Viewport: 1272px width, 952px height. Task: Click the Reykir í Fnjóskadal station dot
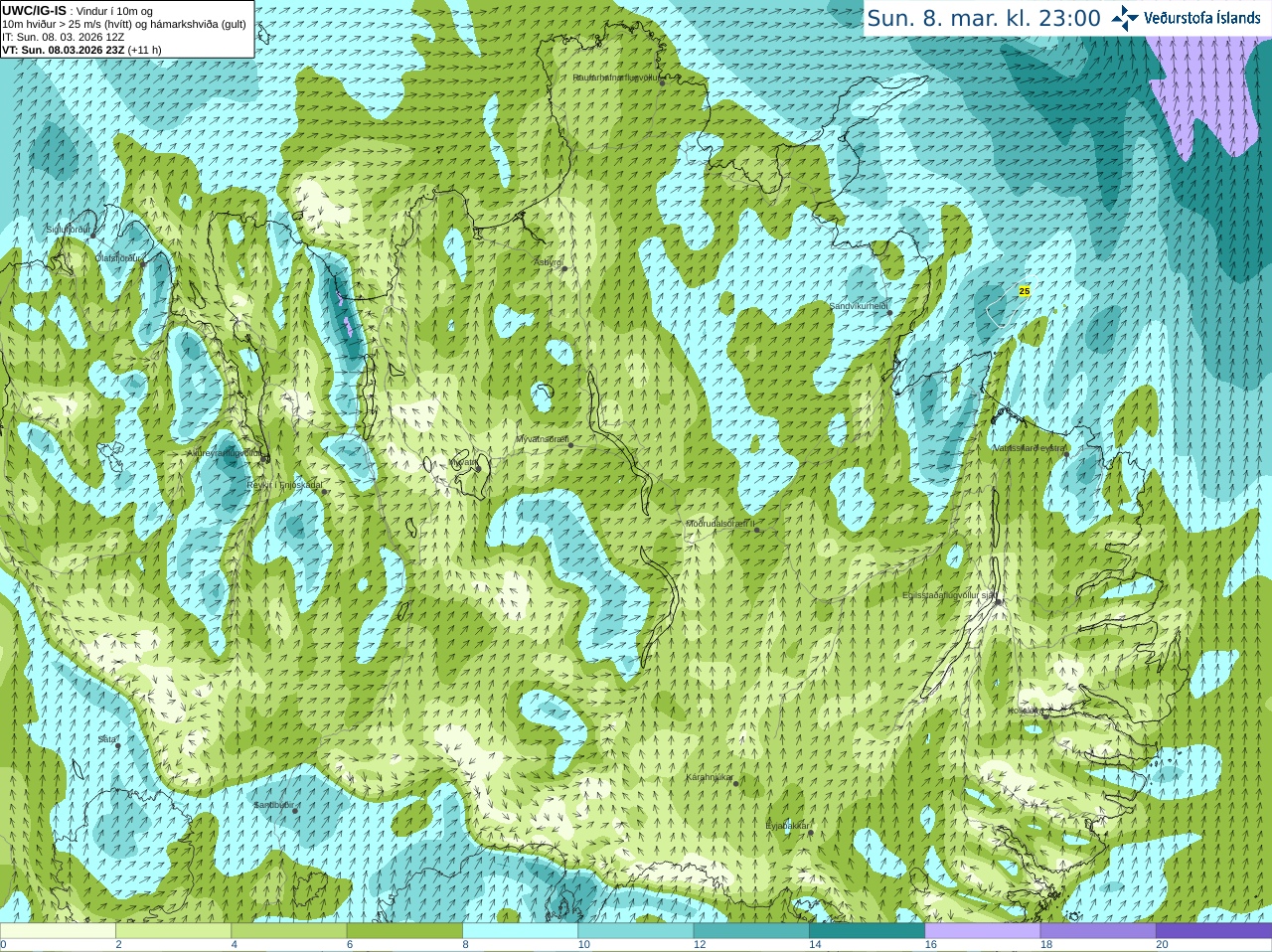click(324, 492)
